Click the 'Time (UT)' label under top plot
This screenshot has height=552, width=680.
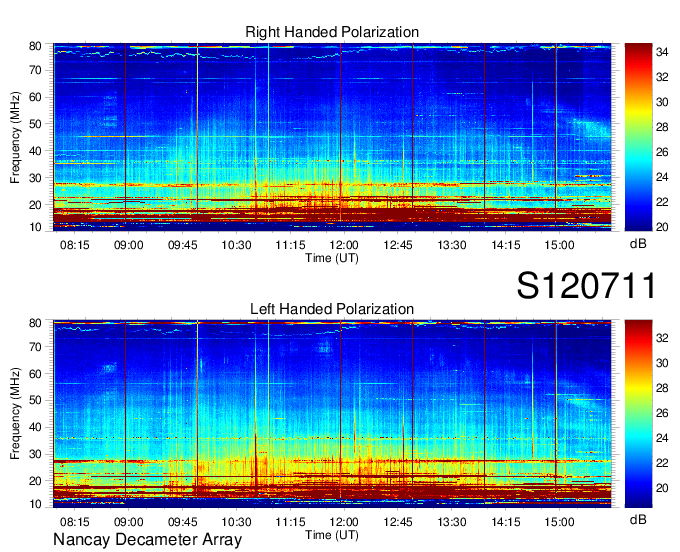click(x=332, y=258)
